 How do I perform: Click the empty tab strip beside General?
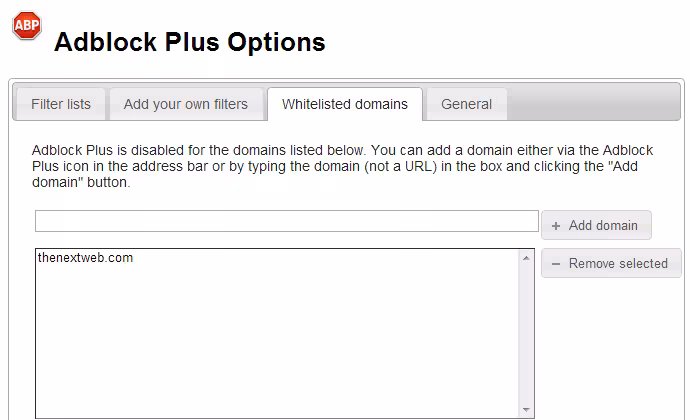593,103
